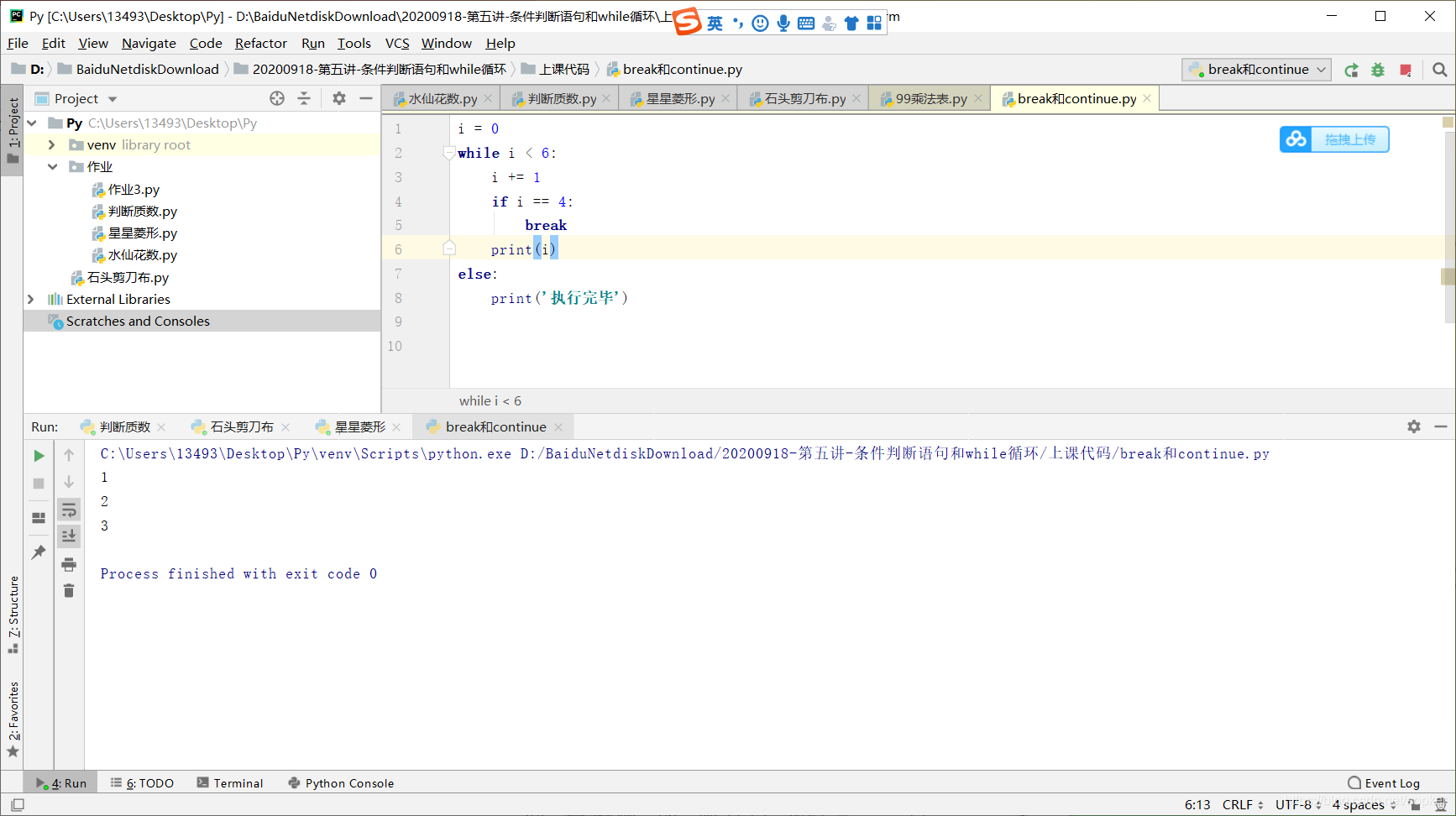Close the 判断质数.py editor tab
Screen dimensions: 1456x816
coord(607,99)
